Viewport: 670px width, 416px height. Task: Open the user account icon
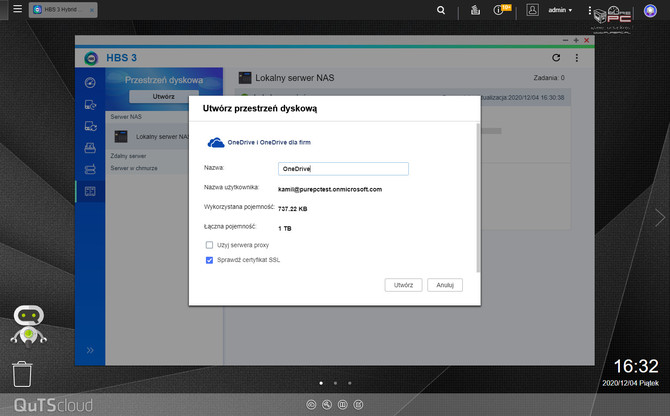(532, 10)
